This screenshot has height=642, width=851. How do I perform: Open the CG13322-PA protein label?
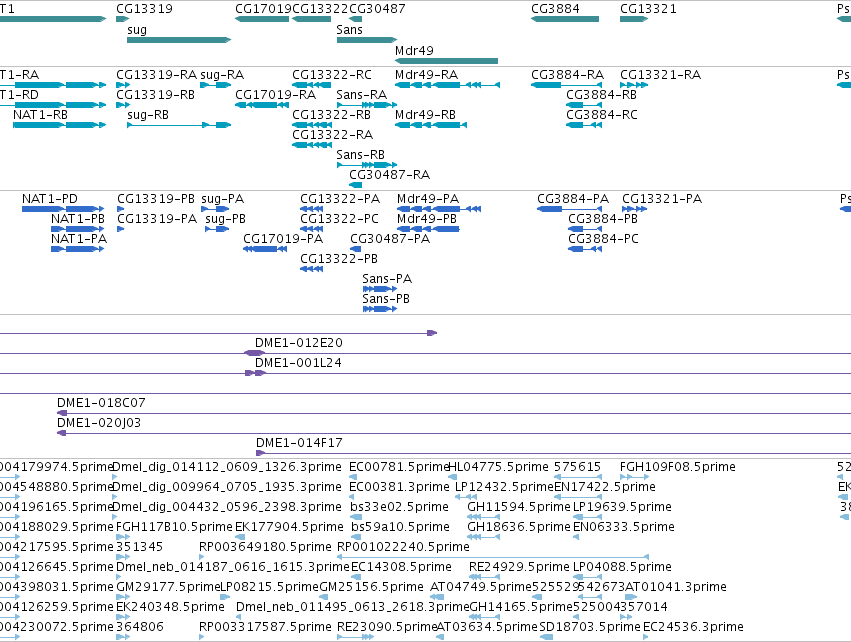tap(340, 199)
